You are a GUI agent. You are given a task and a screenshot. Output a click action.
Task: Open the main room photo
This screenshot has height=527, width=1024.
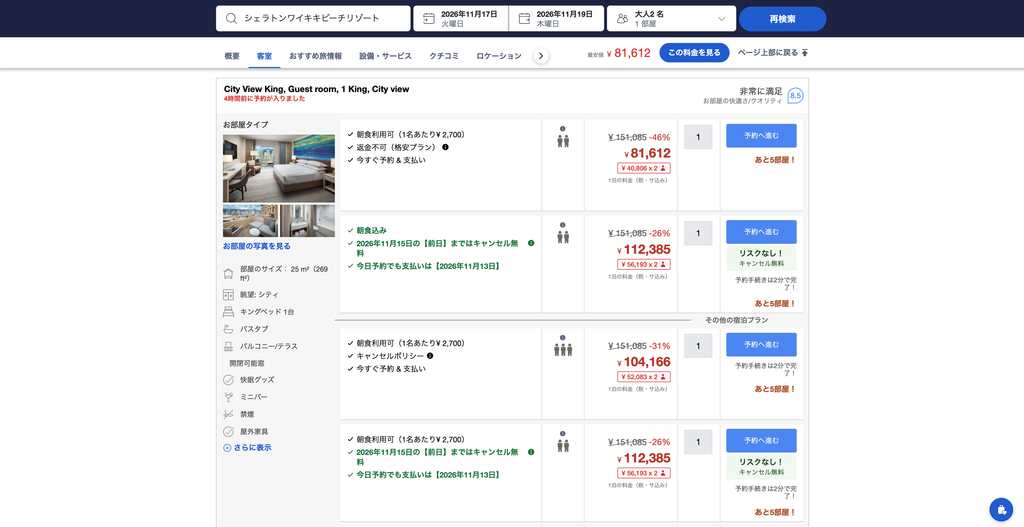(x=279, y=168)
